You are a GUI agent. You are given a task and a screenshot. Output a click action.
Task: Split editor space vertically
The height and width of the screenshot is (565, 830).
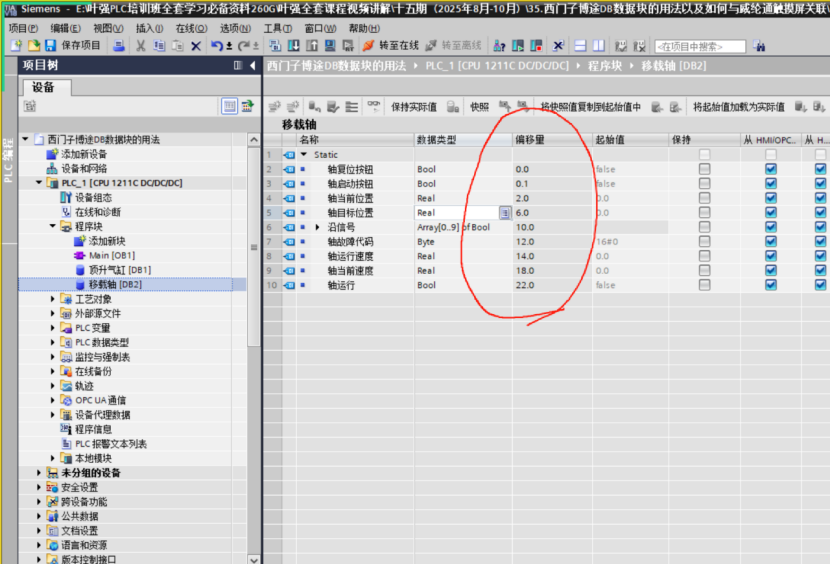(599, 46)
